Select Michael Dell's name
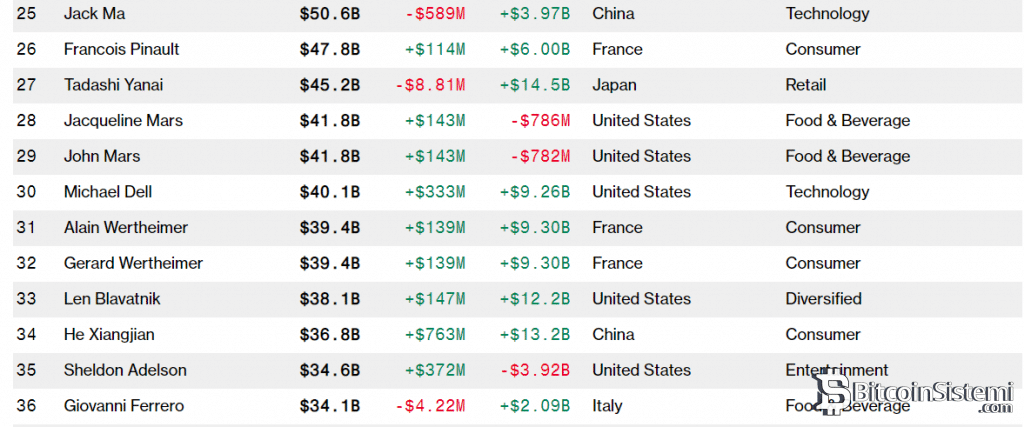 [107, 192]
